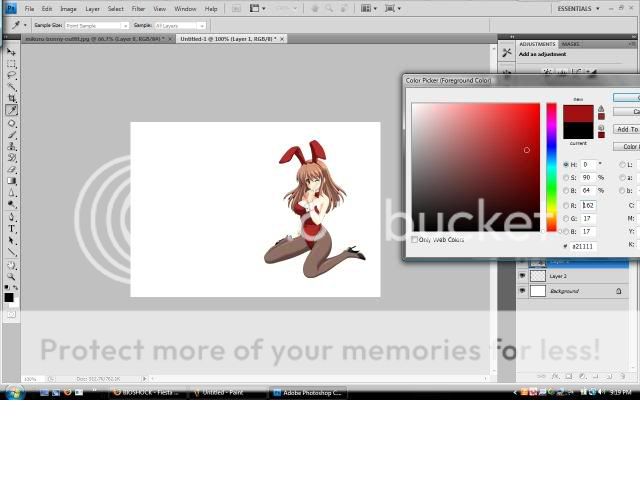
Task: Hide the Background layer
Action: tap(522, 291)
